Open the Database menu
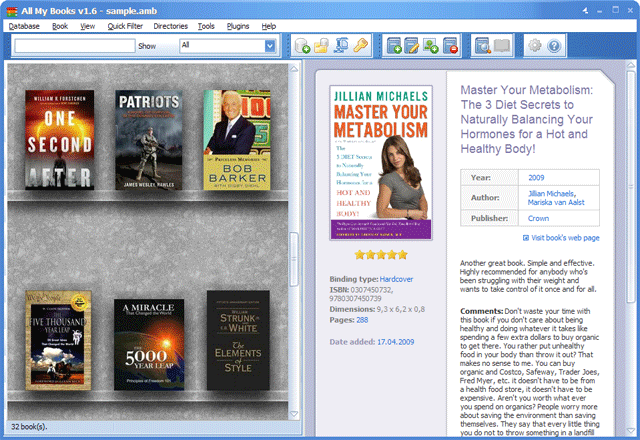The height and width of the screenshot is (440, 640). pyautogui.click(x=24, y=26)
